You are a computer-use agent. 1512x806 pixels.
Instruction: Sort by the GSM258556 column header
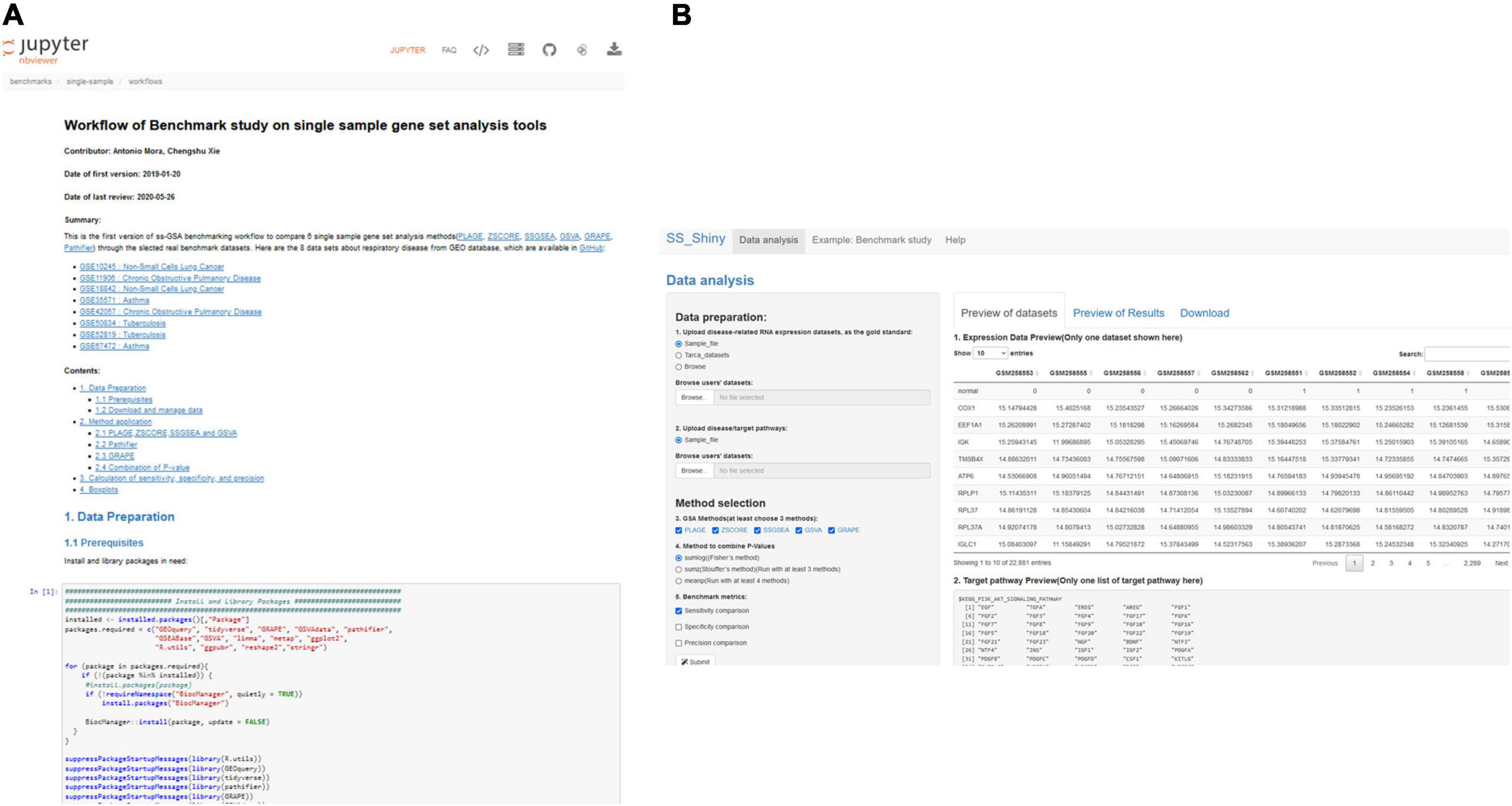1124,373
